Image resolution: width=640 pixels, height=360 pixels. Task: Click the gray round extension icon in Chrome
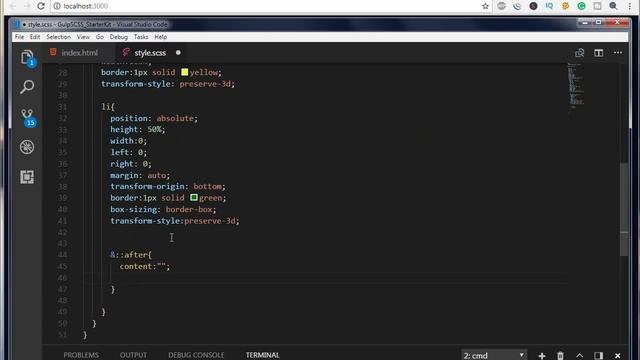[501, 6]
